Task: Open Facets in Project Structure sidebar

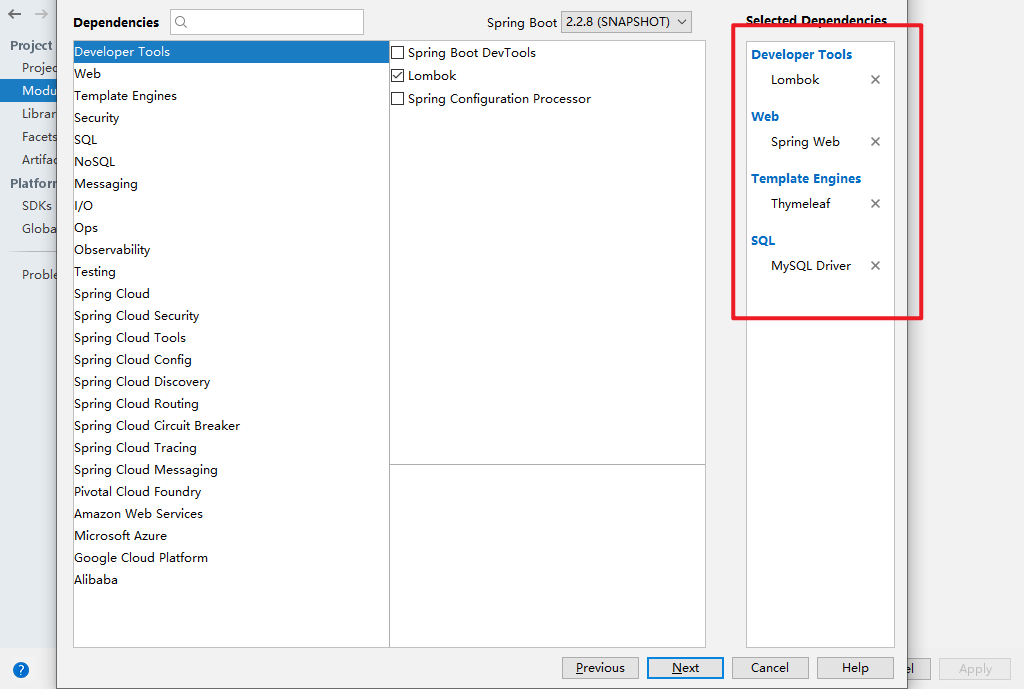Action: coord(29,136)
